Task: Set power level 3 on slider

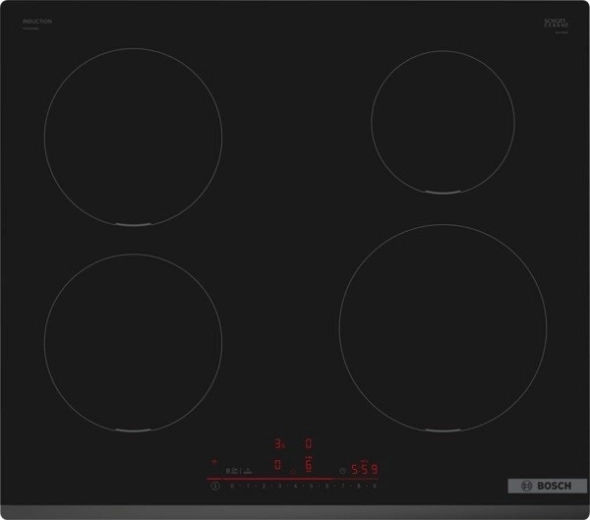Action: coord(280,486)
